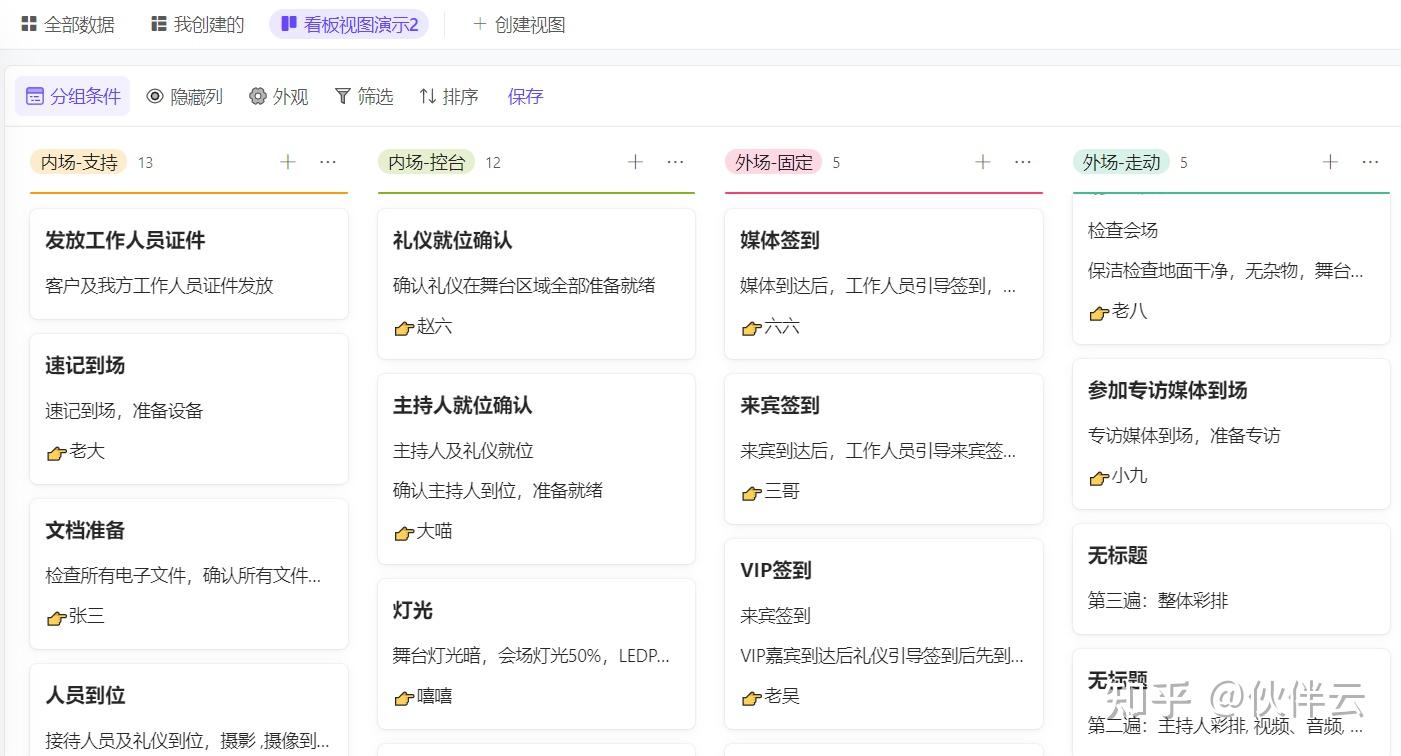The height and width of the screenshot is (756, 1401).
Task: Save the view with 保存
Action: 525,96
